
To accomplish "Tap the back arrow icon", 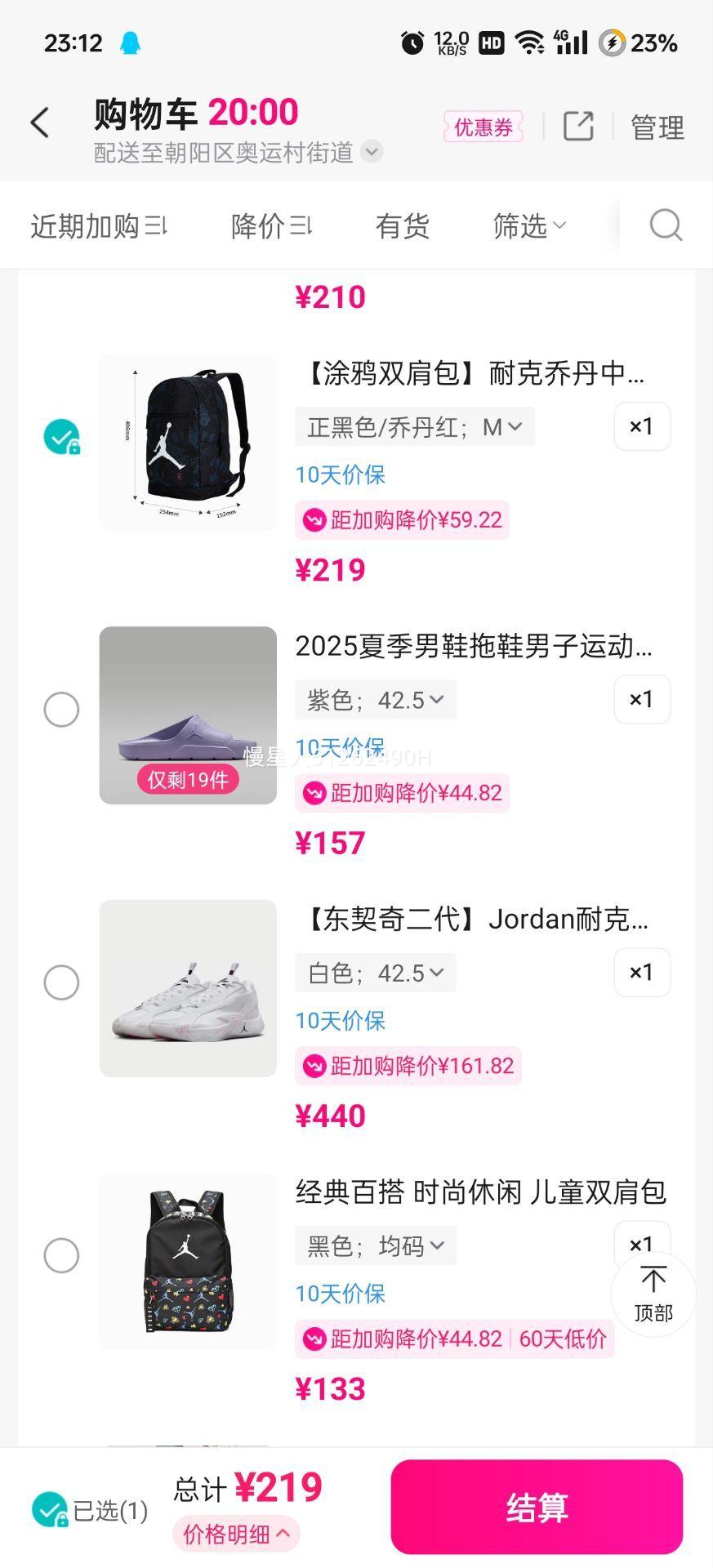I will coord(40,123).
